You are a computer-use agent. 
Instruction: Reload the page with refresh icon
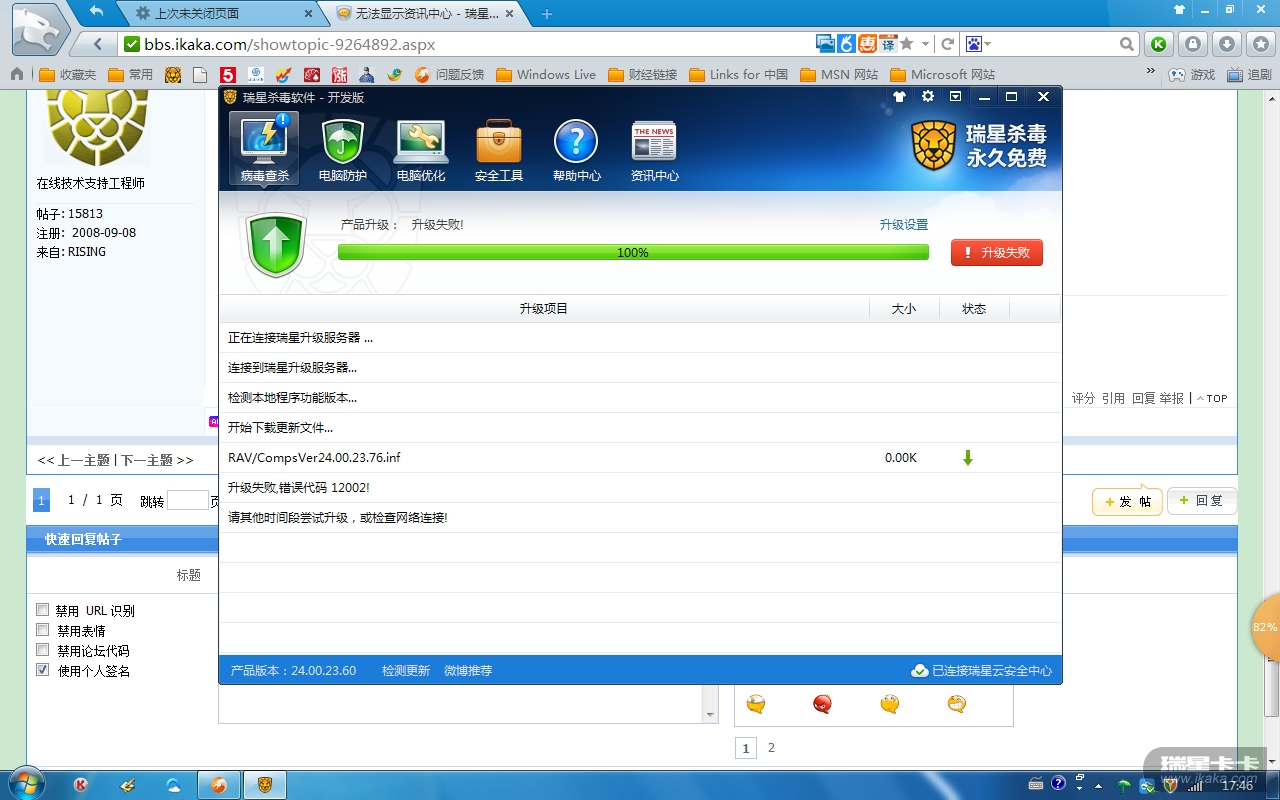(948, 44)
